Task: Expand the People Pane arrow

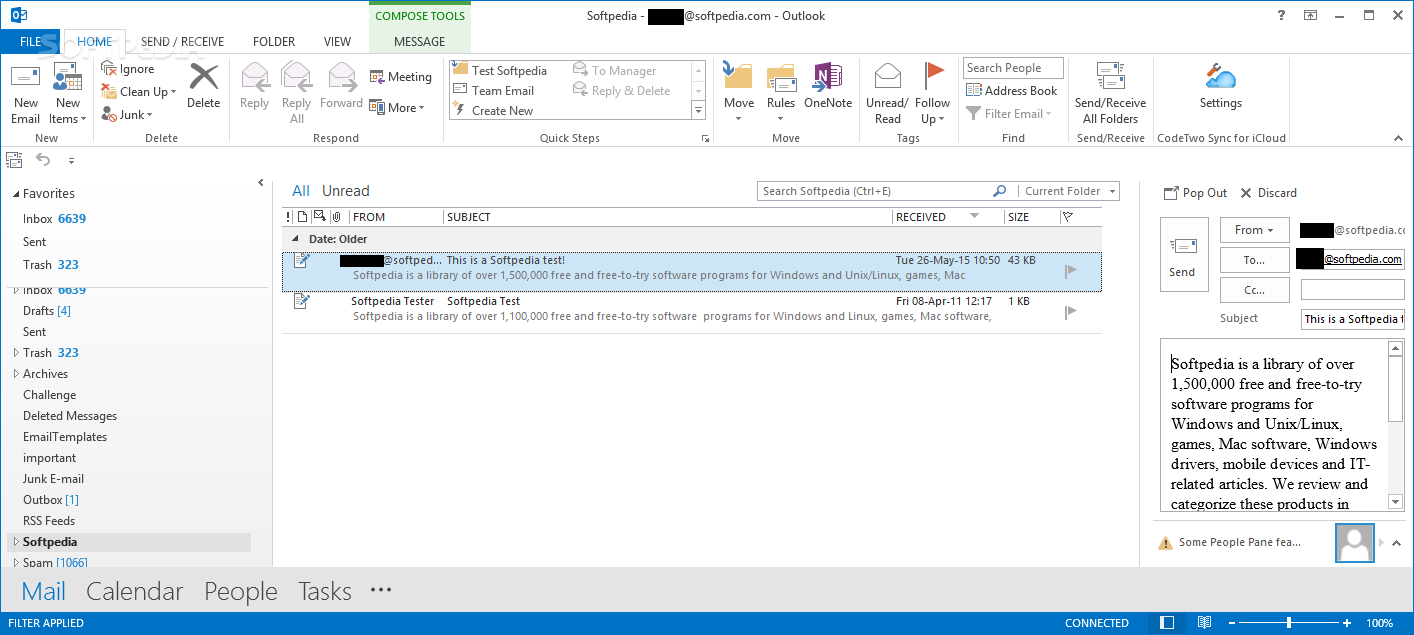Action: [x=1397, y=543]
